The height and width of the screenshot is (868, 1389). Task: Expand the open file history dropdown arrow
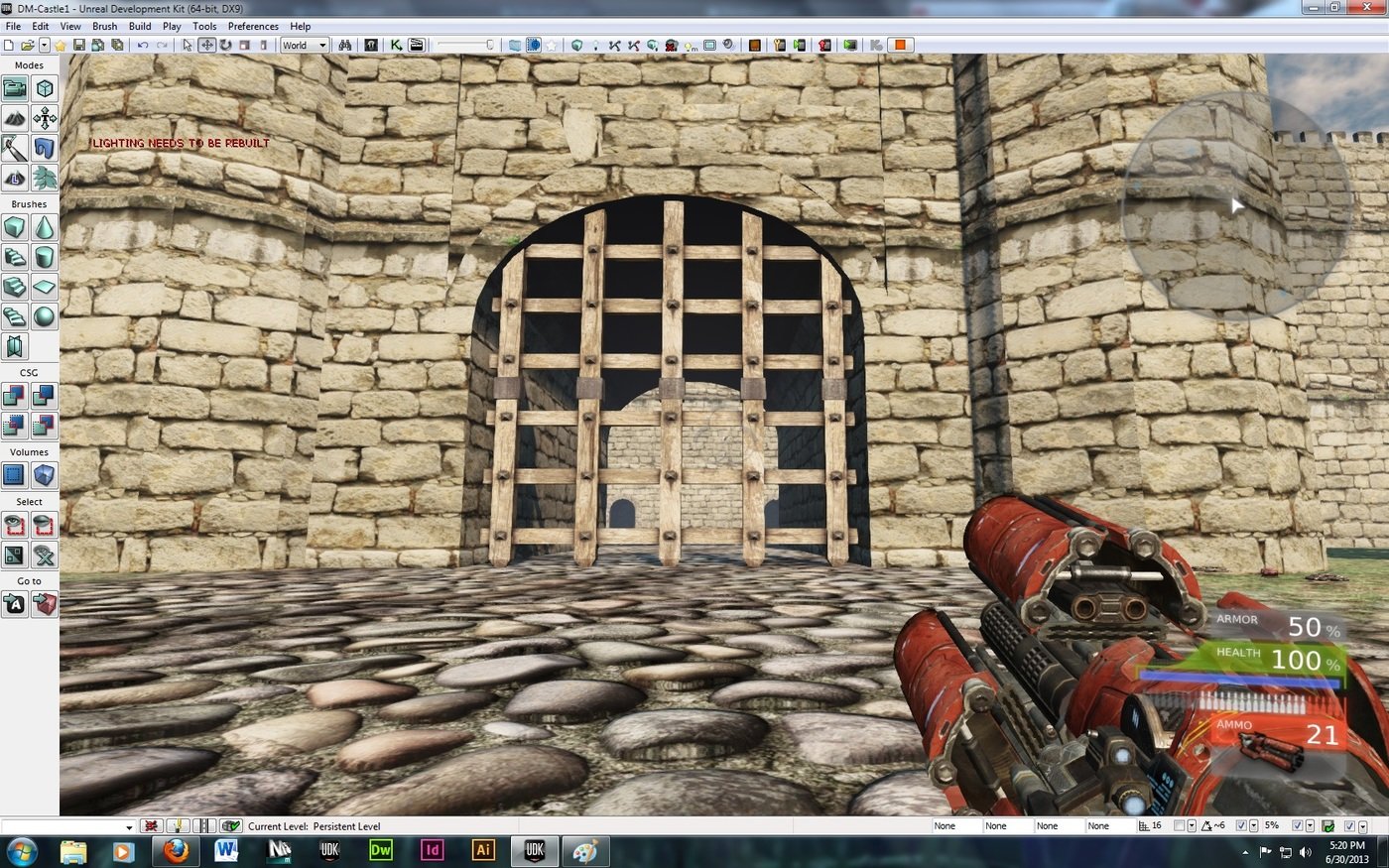point(44,46)
